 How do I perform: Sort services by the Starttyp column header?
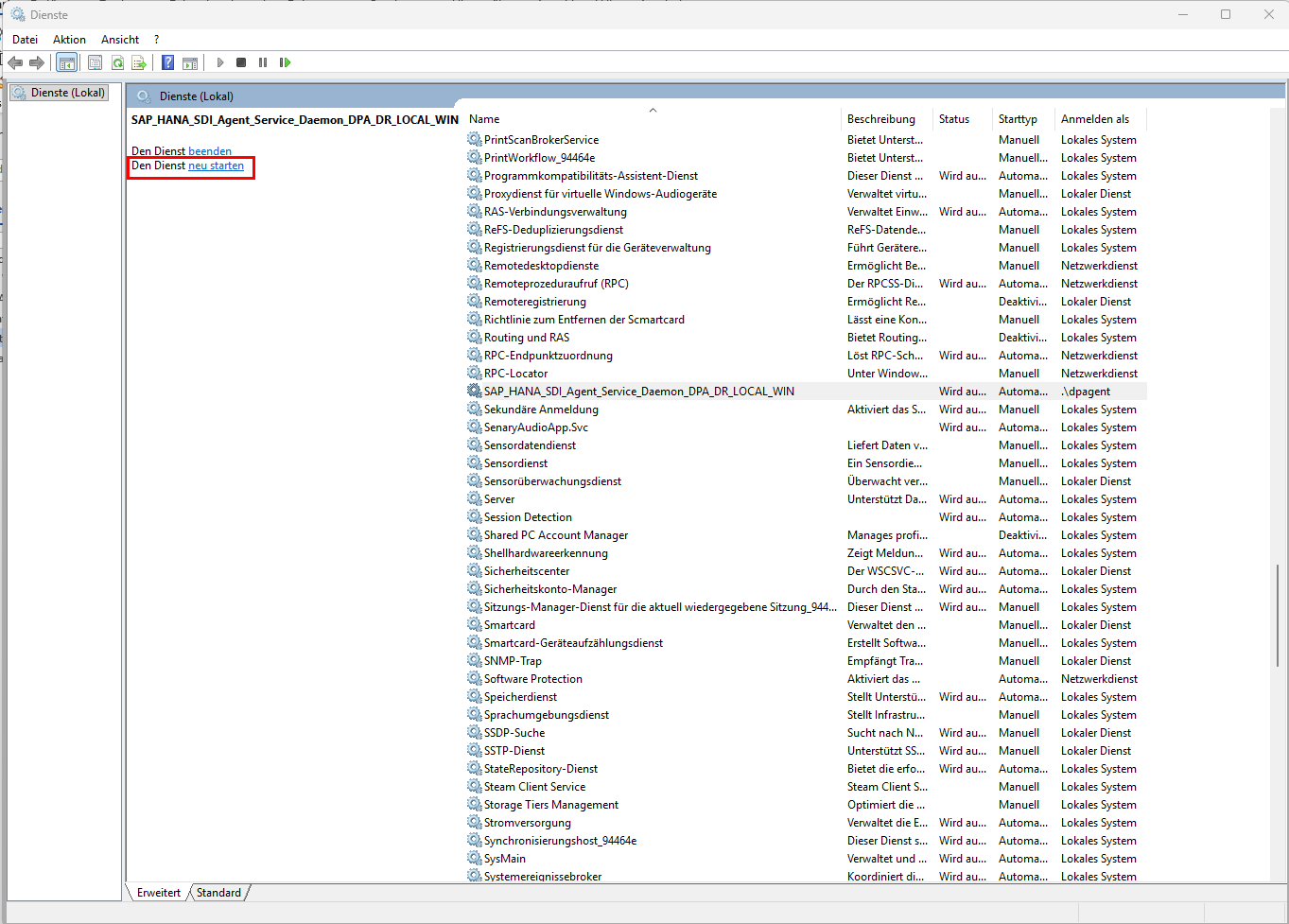1018,119
